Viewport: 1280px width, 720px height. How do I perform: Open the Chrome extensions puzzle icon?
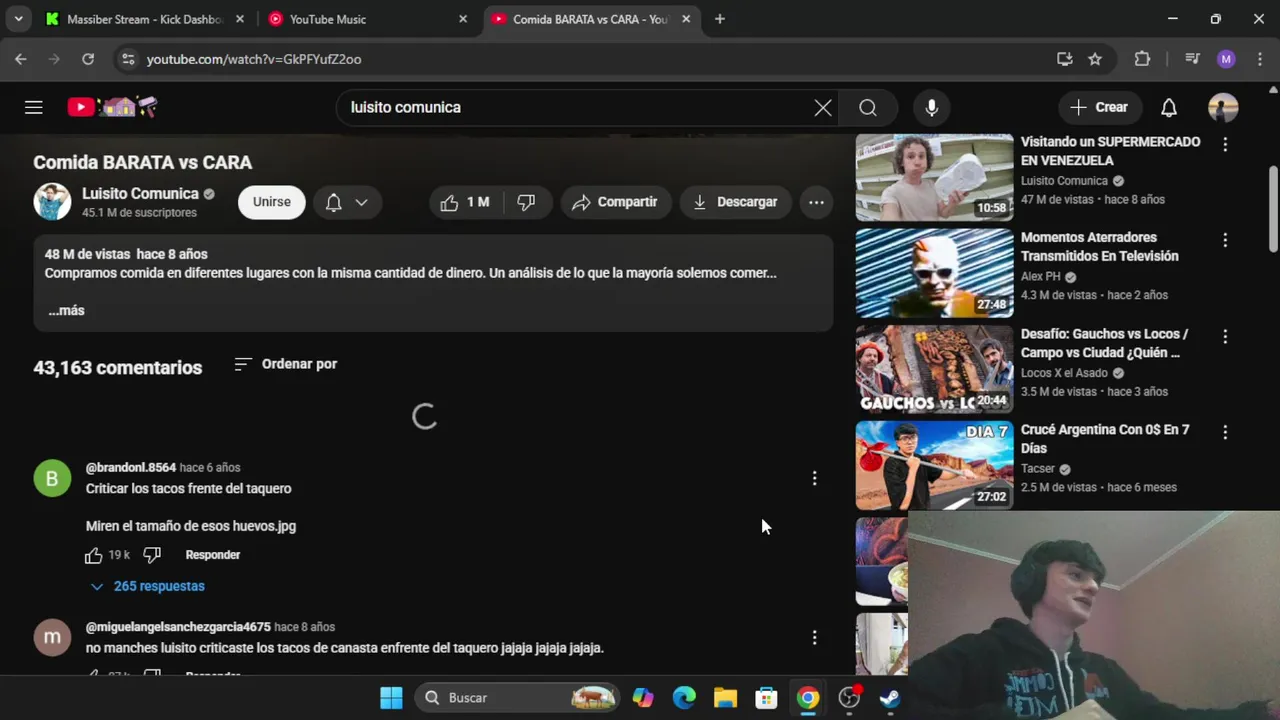coord(1142,59)
